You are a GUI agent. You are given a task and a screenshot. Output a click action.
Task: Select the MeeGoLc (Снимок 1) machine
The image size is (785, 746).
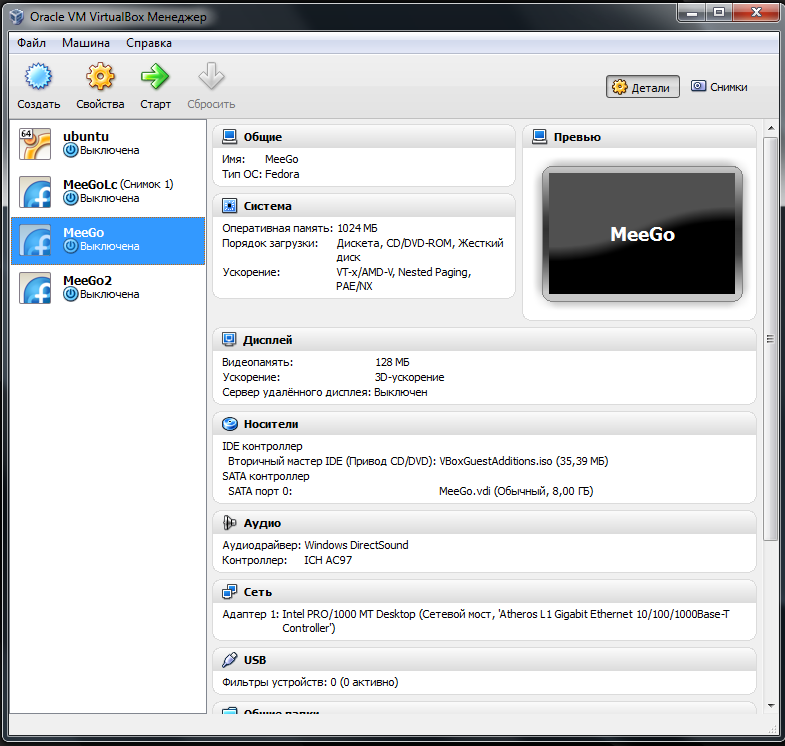point(108,192)
